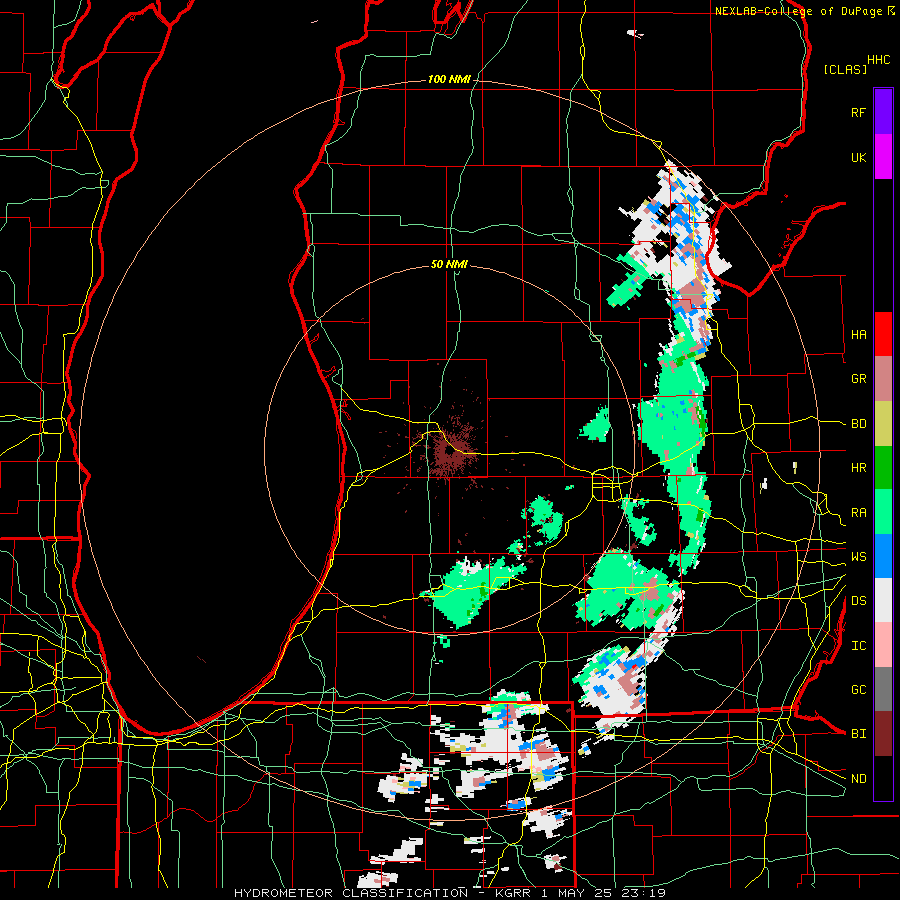The image size is (900, 900).
Task: Click the HYDROMETEOR CLASSIFICATION title text
Action: 351,893
